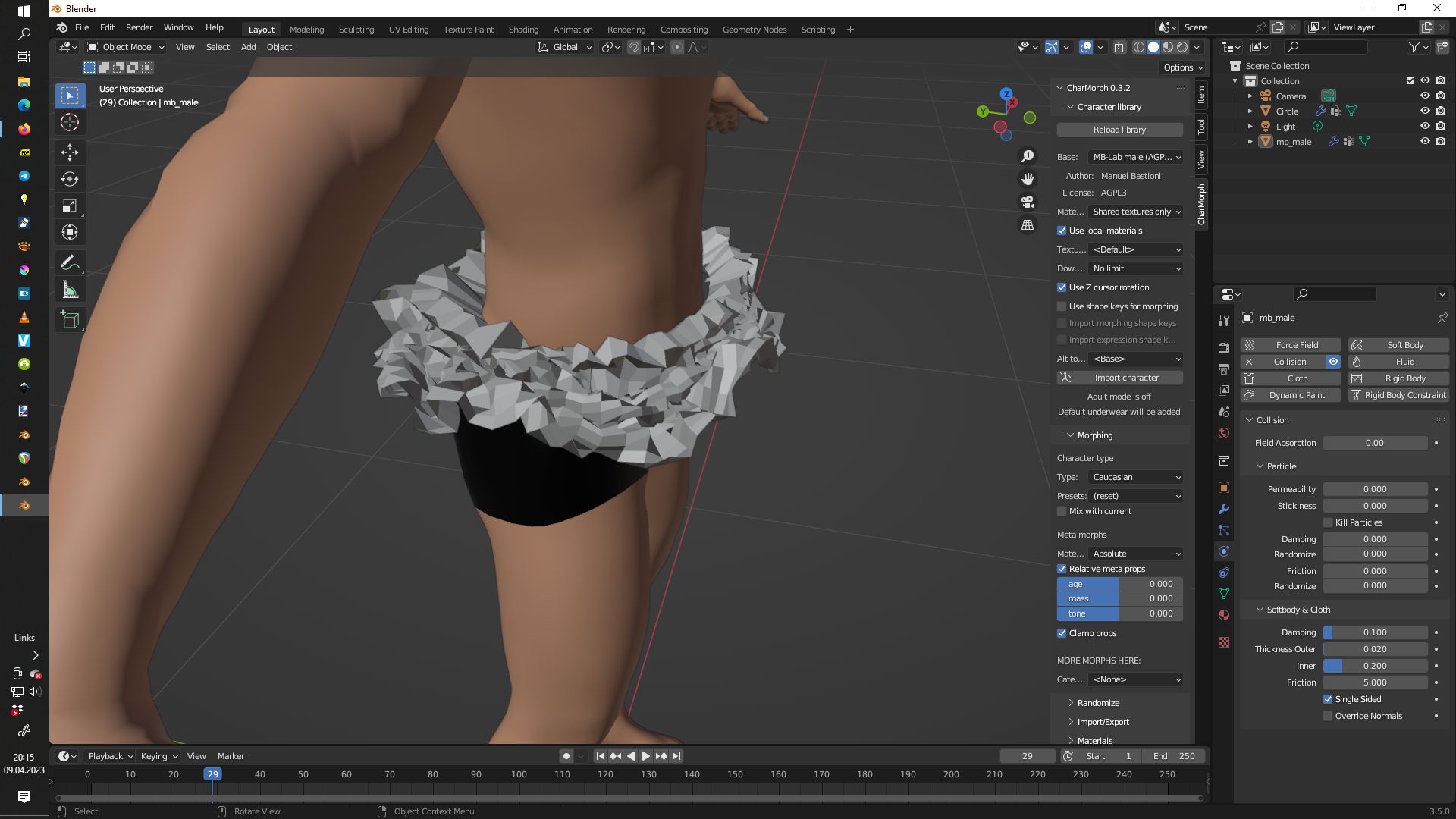This screenshot has height=819, width=1456.
Task: Open the Character Type dropdown
Action: 1135,477
